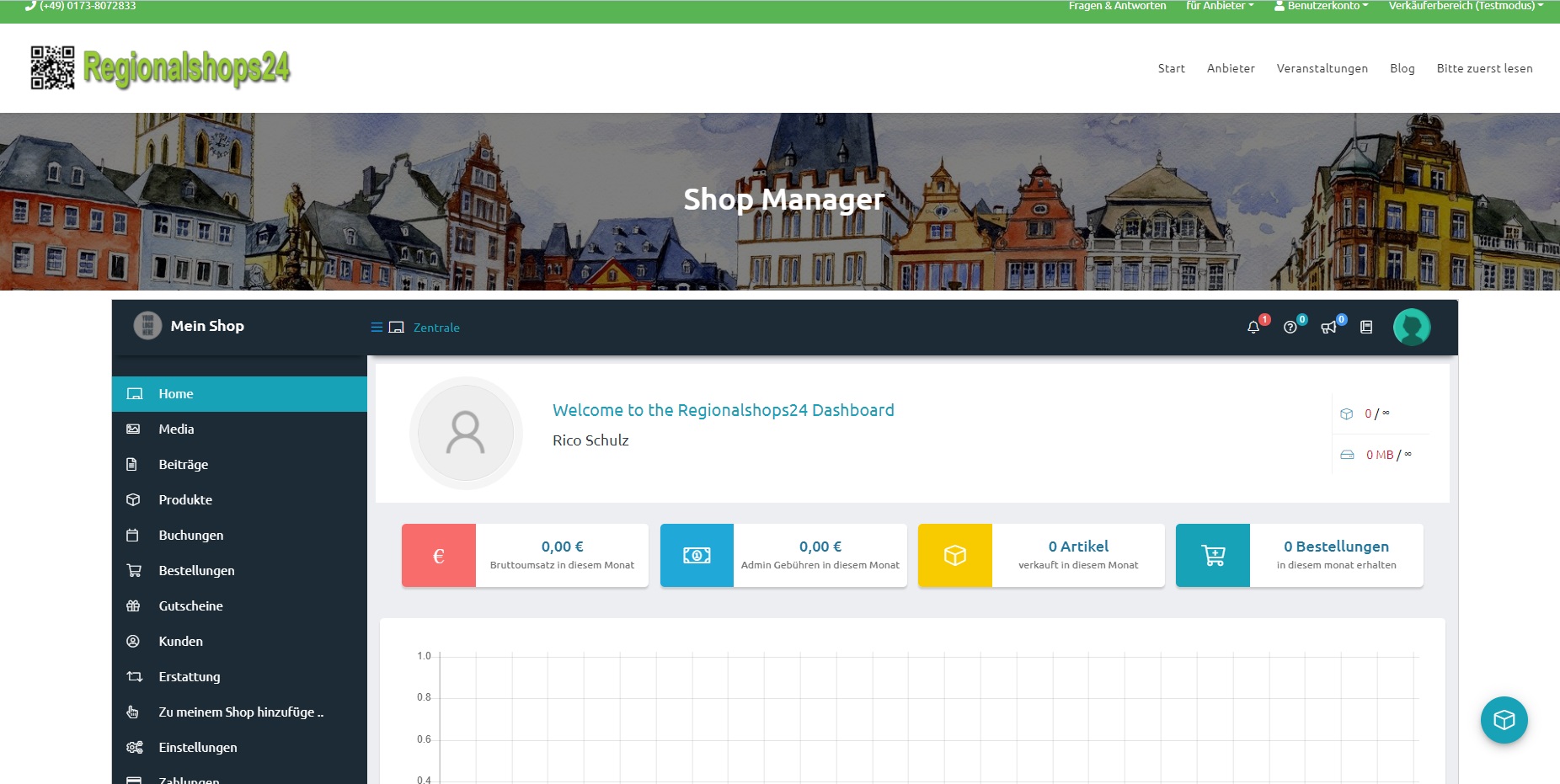Click the storage usage disk icon

(x=1348, y=455)
